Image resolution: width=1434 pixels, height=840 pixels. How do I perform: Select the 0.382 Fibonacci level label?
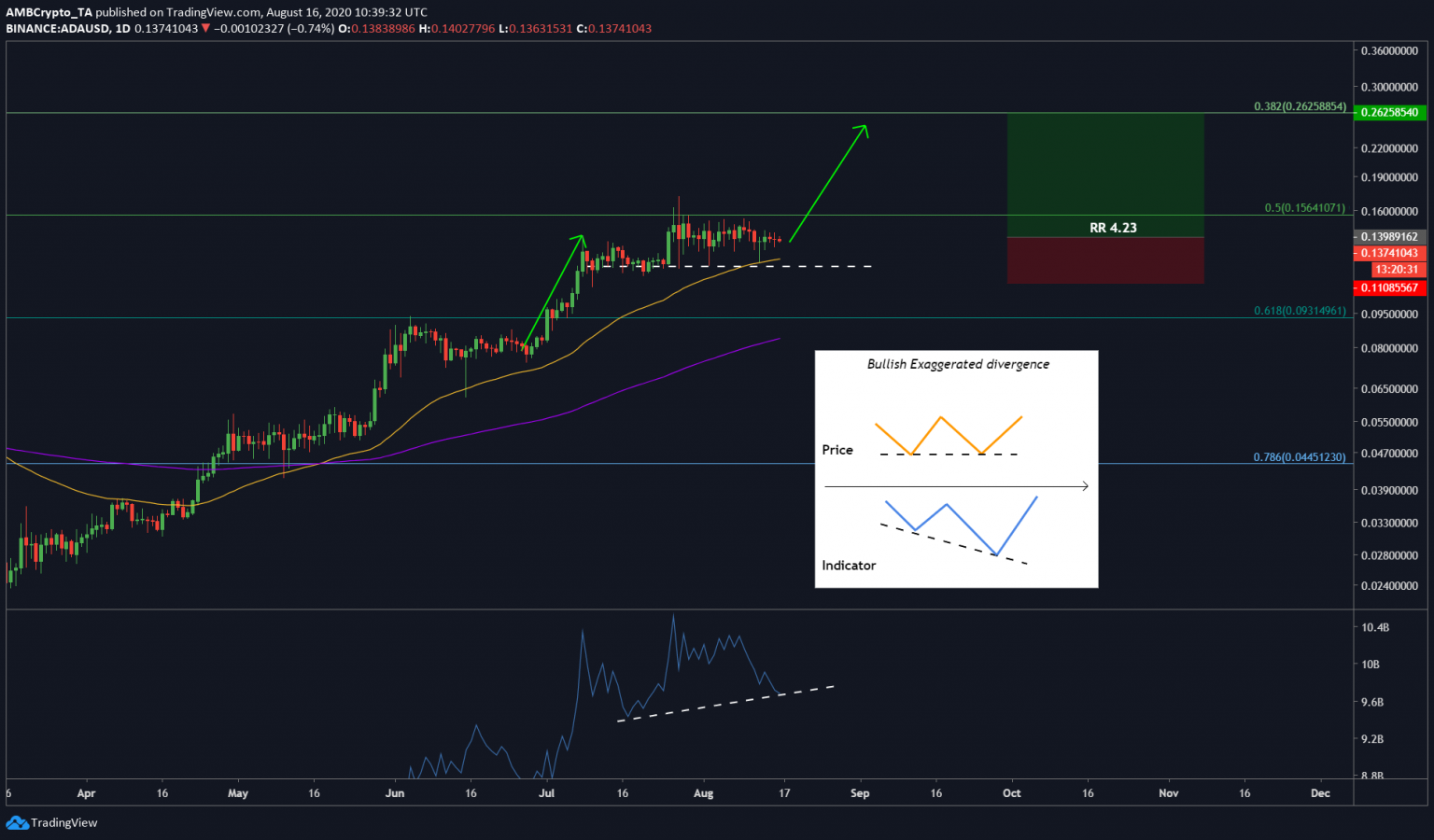point(1300,106)
